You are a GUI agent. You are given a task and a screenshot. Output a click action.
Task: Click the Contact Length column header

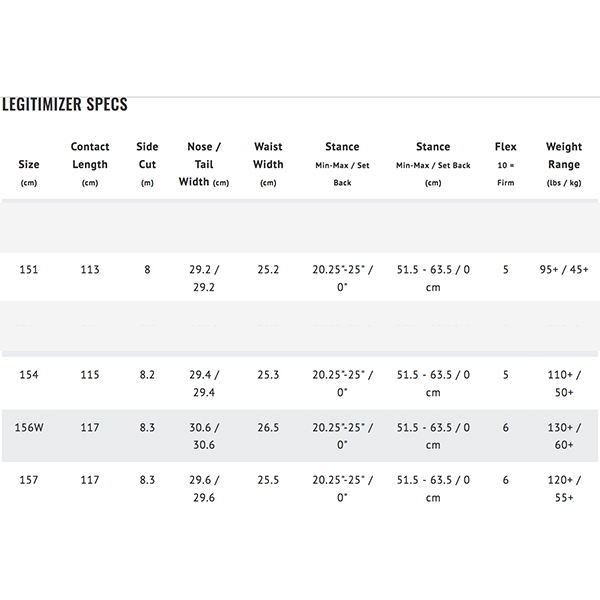[90, 164]
